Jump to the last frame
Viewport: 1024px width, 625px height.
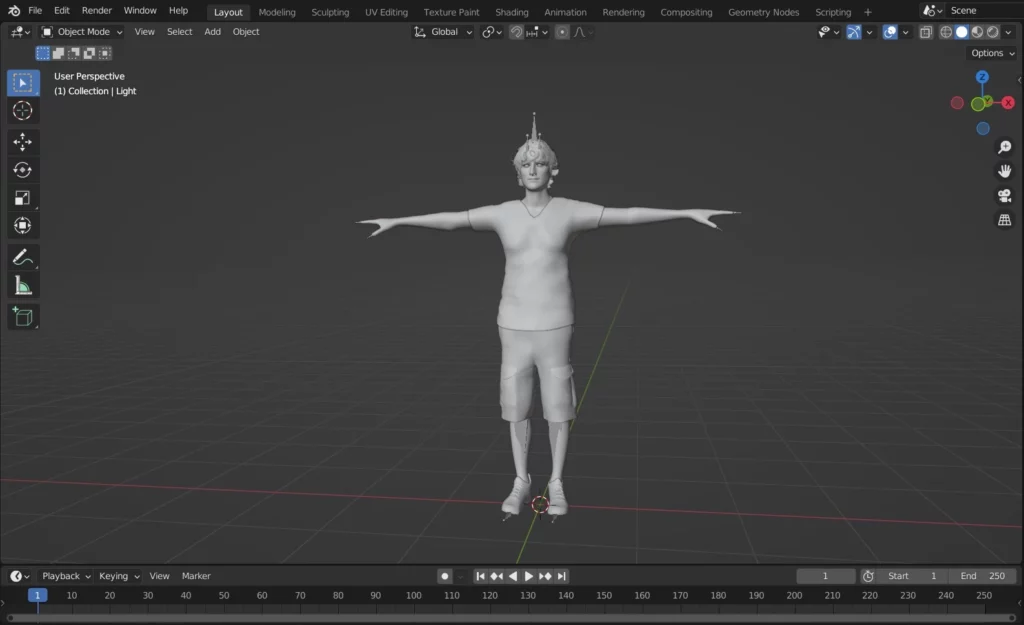pos(562,576)
